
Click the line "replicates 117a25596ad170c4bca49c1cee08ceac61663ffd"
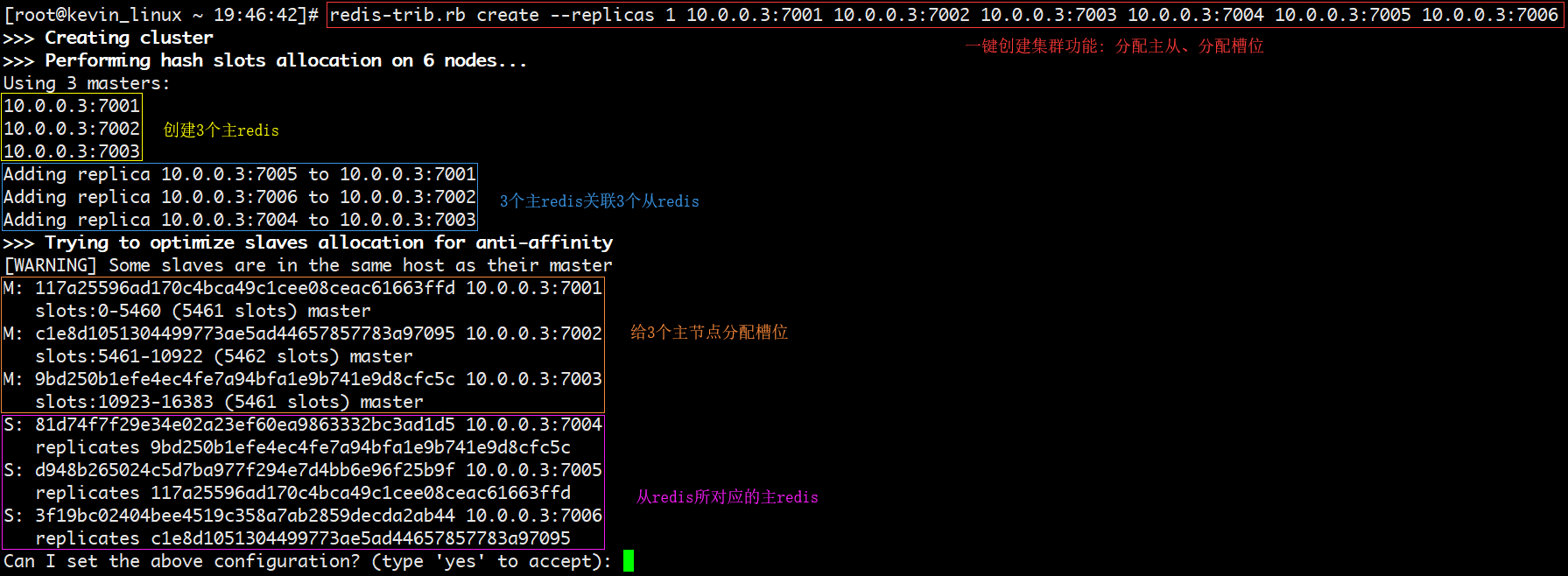click(x=303, y=493)
